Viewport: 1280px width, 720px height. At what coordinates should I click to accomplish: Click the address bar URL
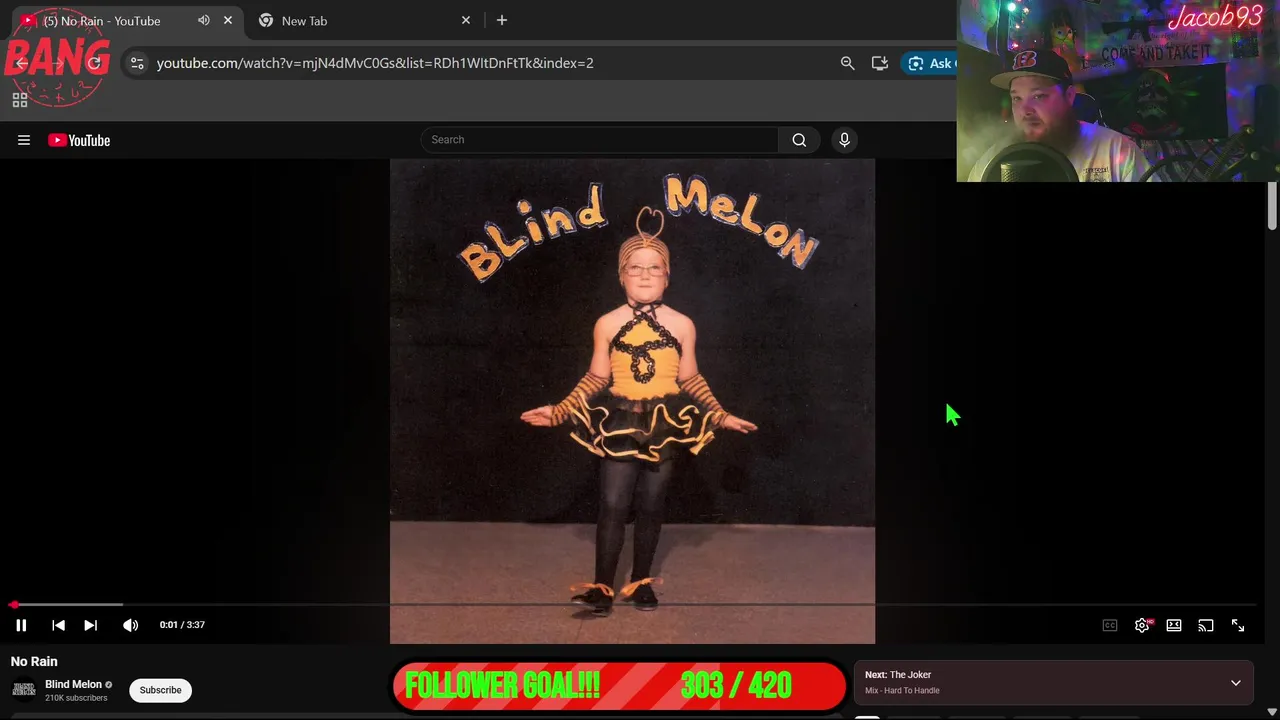(375, 63)
